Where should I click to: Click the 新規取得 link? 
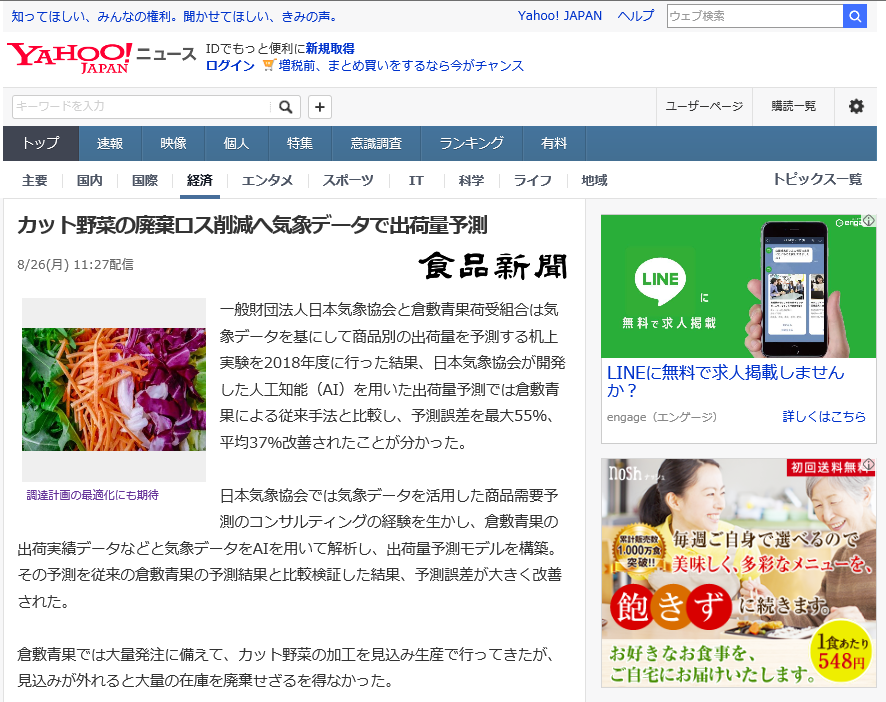coord(331,47)
